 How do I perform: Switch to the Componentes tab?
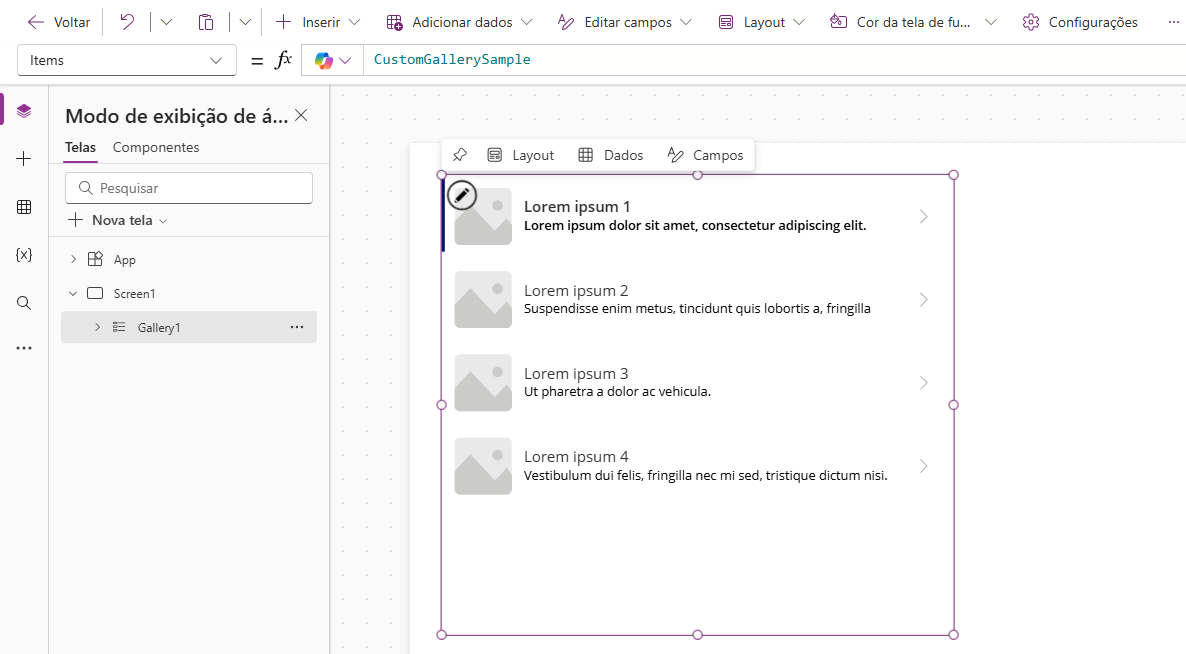(156, 147)
